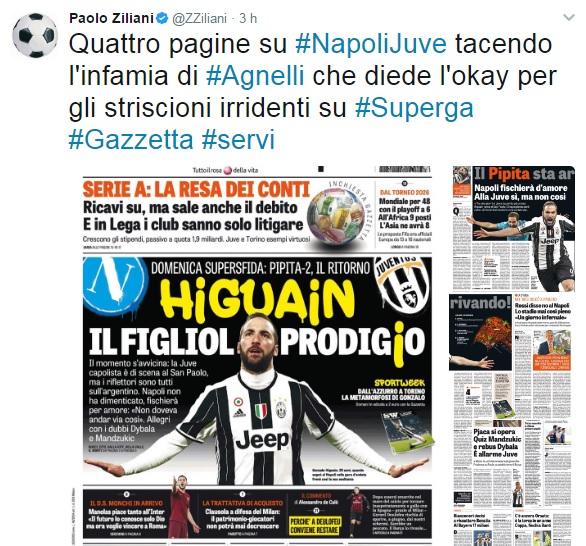Viewport: 586px width, 546px height.
Task: Open Paolo Ziliani's profile name
Action: 111,18
